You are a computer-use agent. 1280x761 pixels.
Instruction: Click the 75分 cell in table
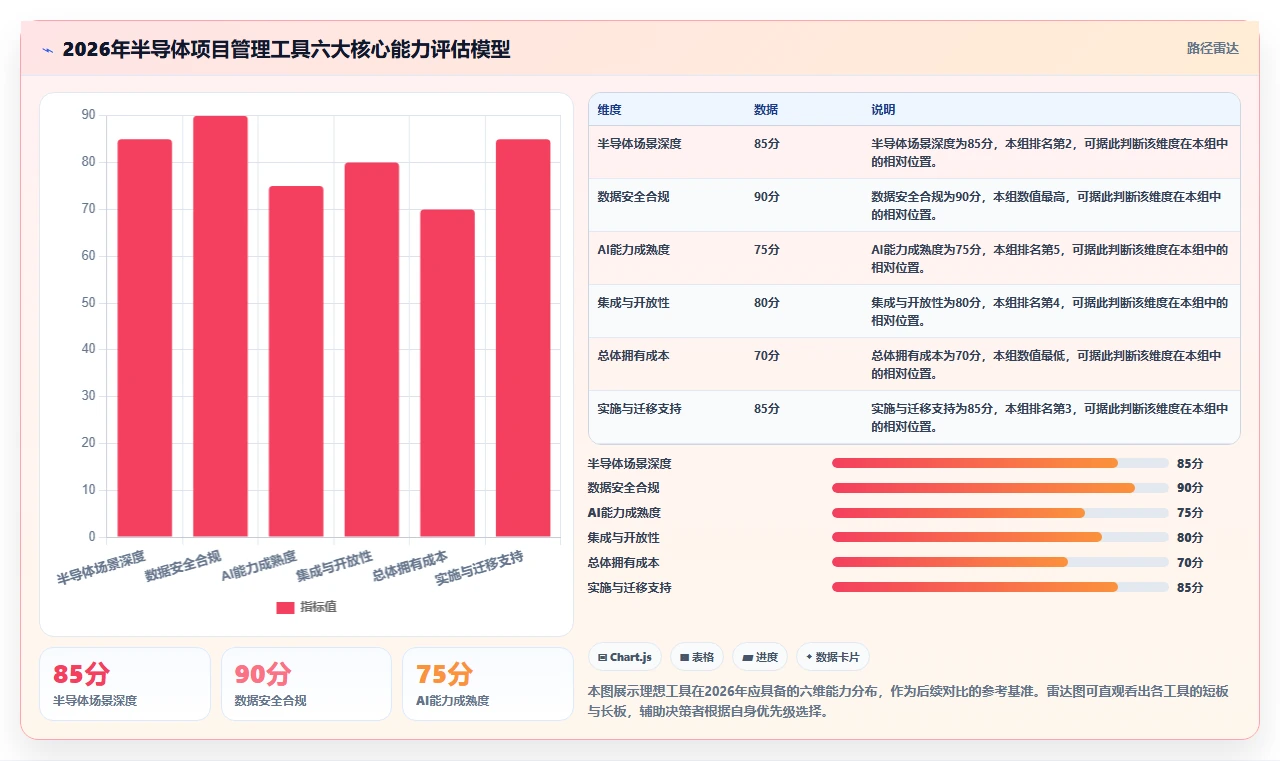(x=767, y=250)
